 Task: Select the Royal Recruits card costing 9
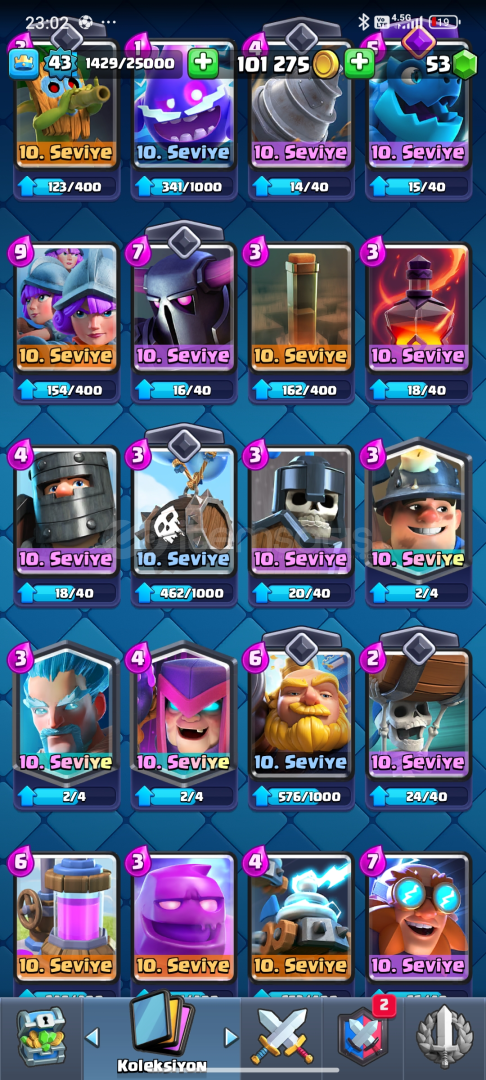(x=67, y=306)
